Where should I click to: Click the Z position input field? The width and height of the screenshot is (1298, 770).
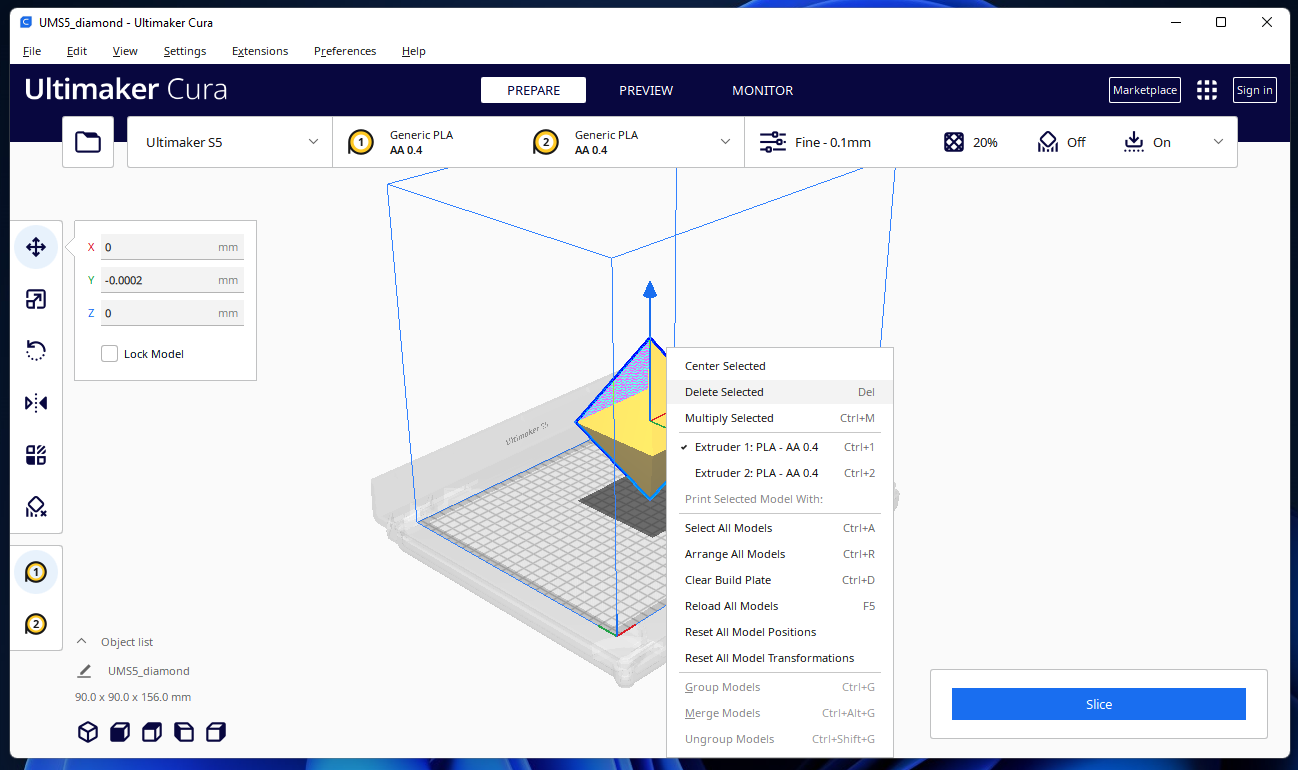[172, 313]
